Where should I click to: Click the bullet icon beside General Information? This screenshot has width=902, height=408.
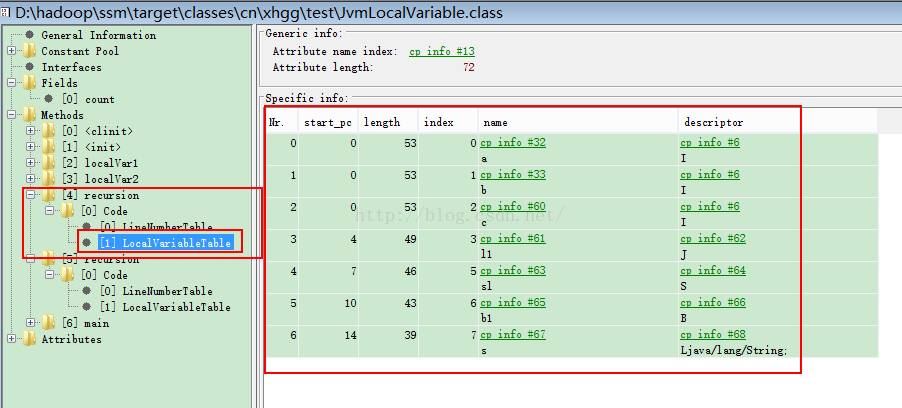[x=29, y=35]
